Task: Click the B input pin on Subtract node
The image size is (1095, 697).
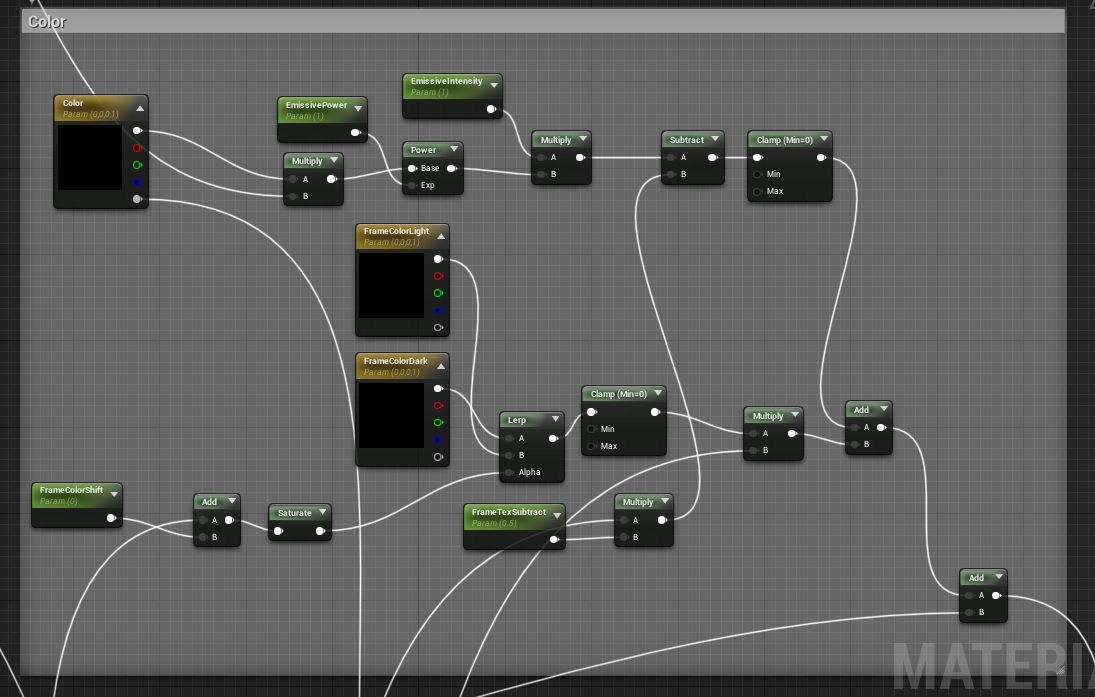Action: [670, 174]
